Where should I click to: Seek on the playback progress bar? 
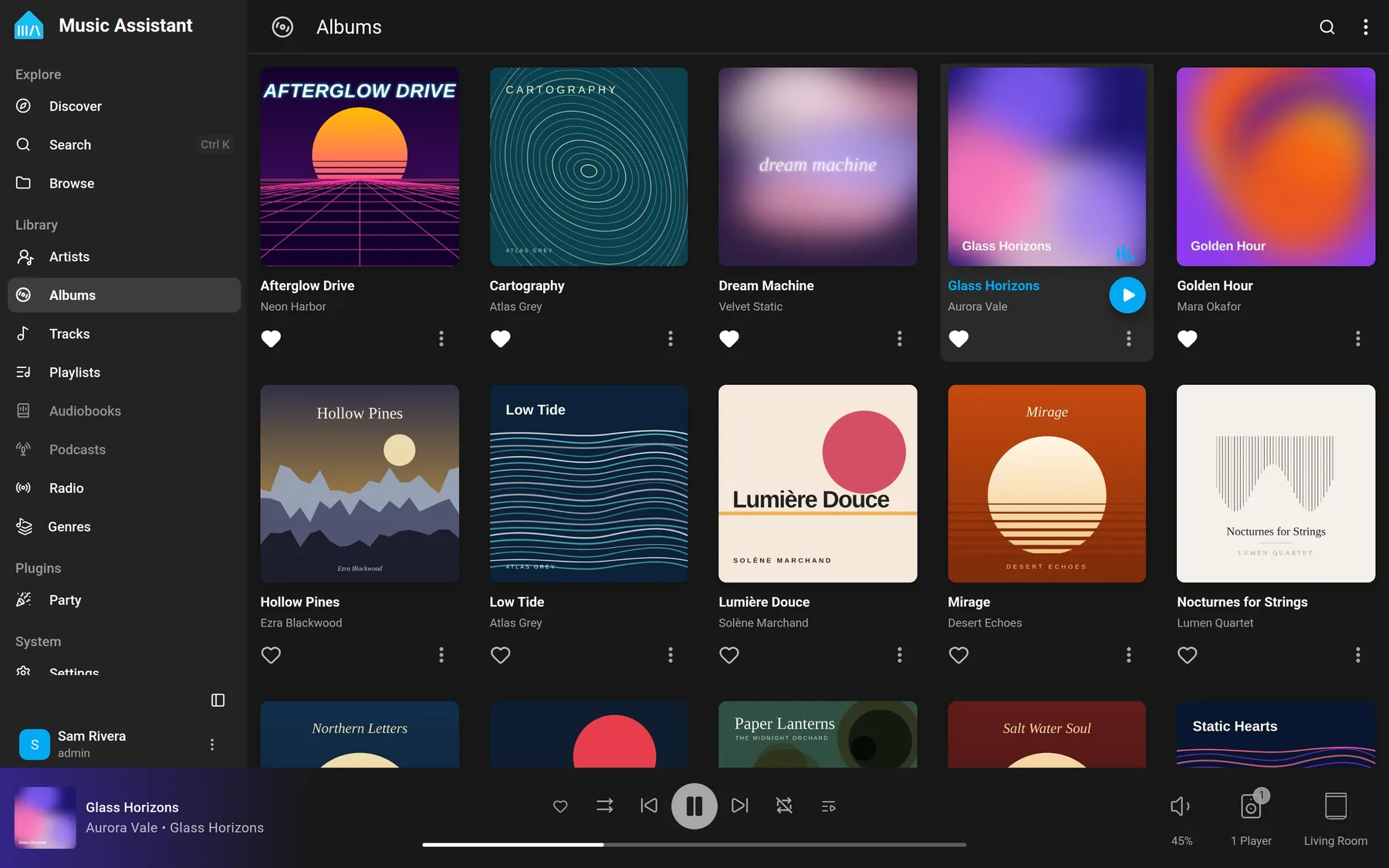point(694,845)
